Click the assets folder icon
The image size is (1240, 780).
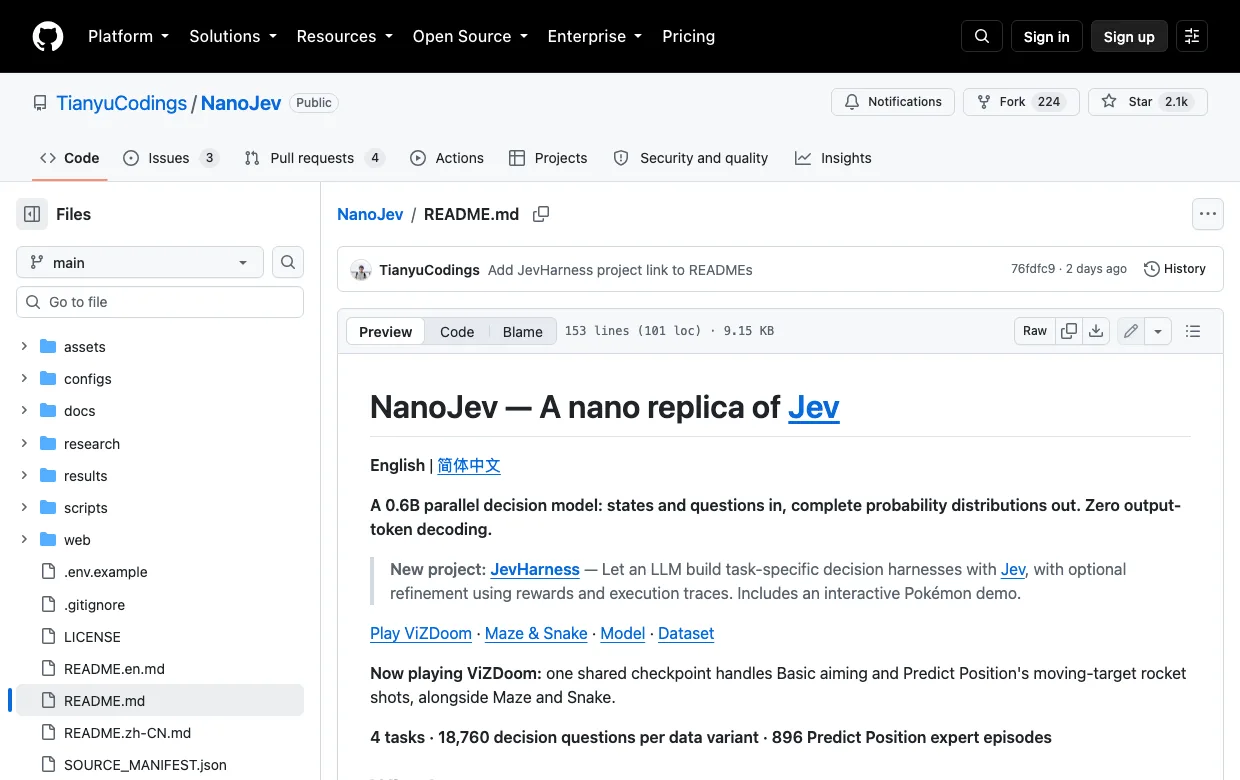(x=48, y=346)
